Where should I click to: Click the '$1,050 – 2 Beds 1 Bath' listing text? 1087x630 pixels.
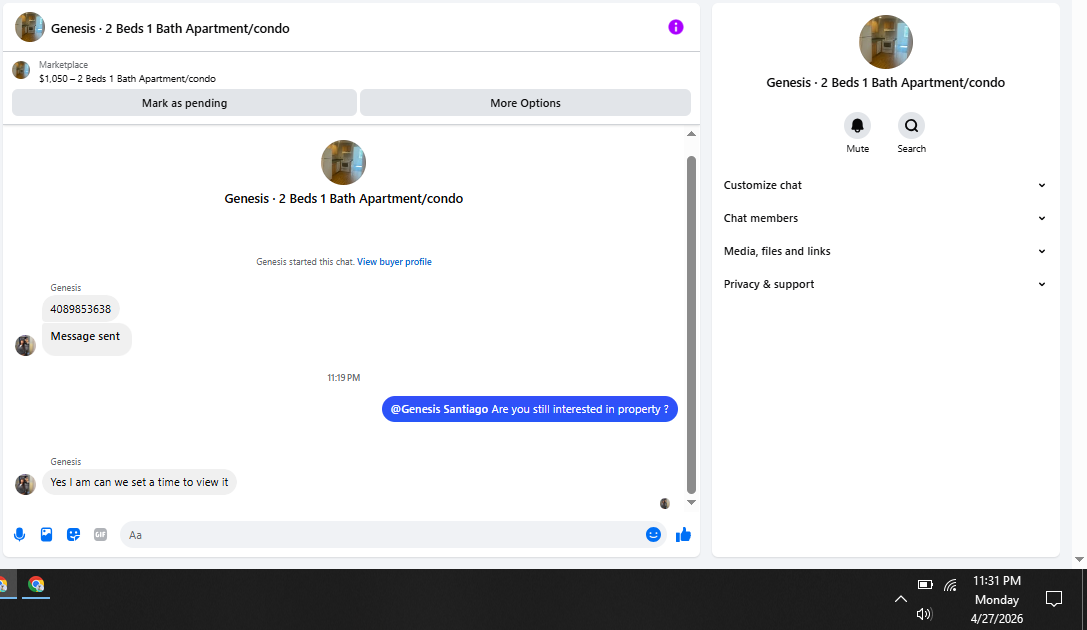(x=127, y=79)
